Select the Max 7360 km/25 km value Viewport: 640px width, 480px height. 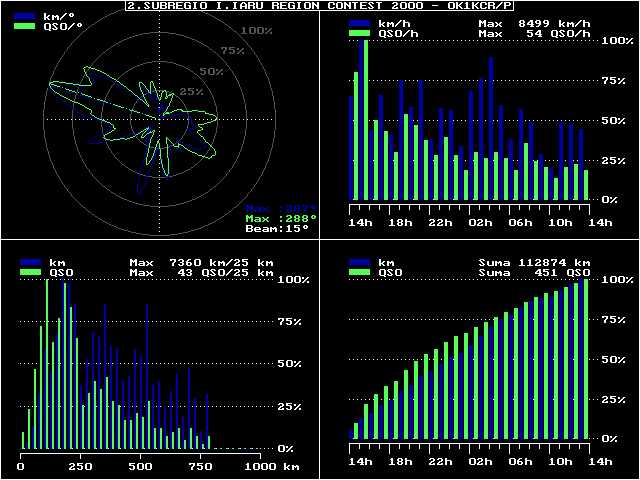pyautogui.click(x=202, y=261)
